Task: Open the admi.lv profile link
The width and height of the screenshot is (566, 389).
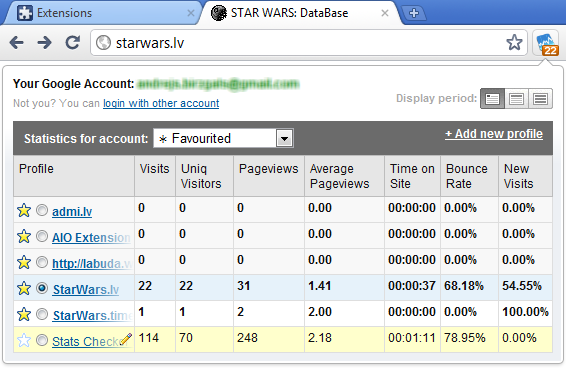Action: 72,211
